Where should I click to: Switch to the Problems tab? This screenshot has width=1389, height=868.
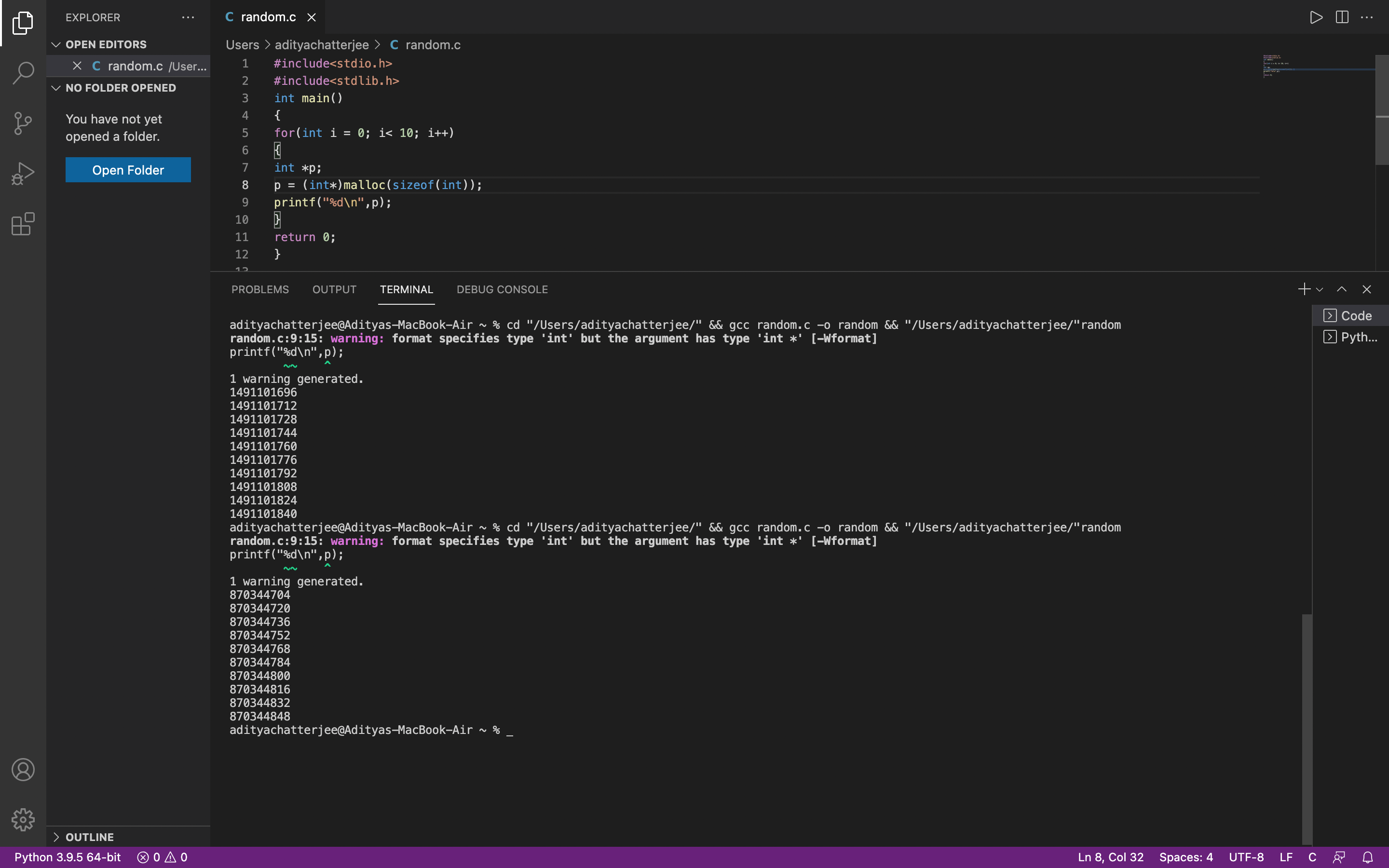pyautogui.click(x=260, y=289)
